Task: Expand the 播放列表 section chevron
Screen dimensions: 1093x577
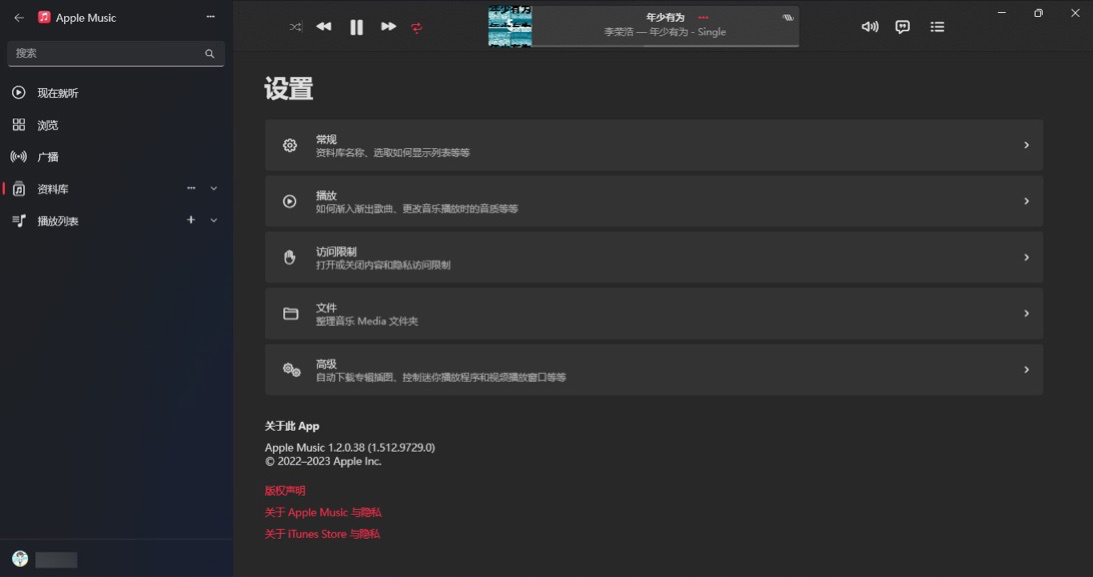Action: (214, 220)
